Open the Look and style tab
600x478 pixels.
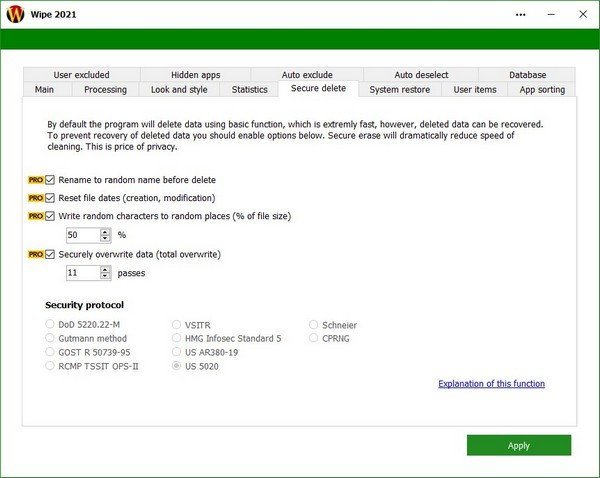tap(179, 89)
